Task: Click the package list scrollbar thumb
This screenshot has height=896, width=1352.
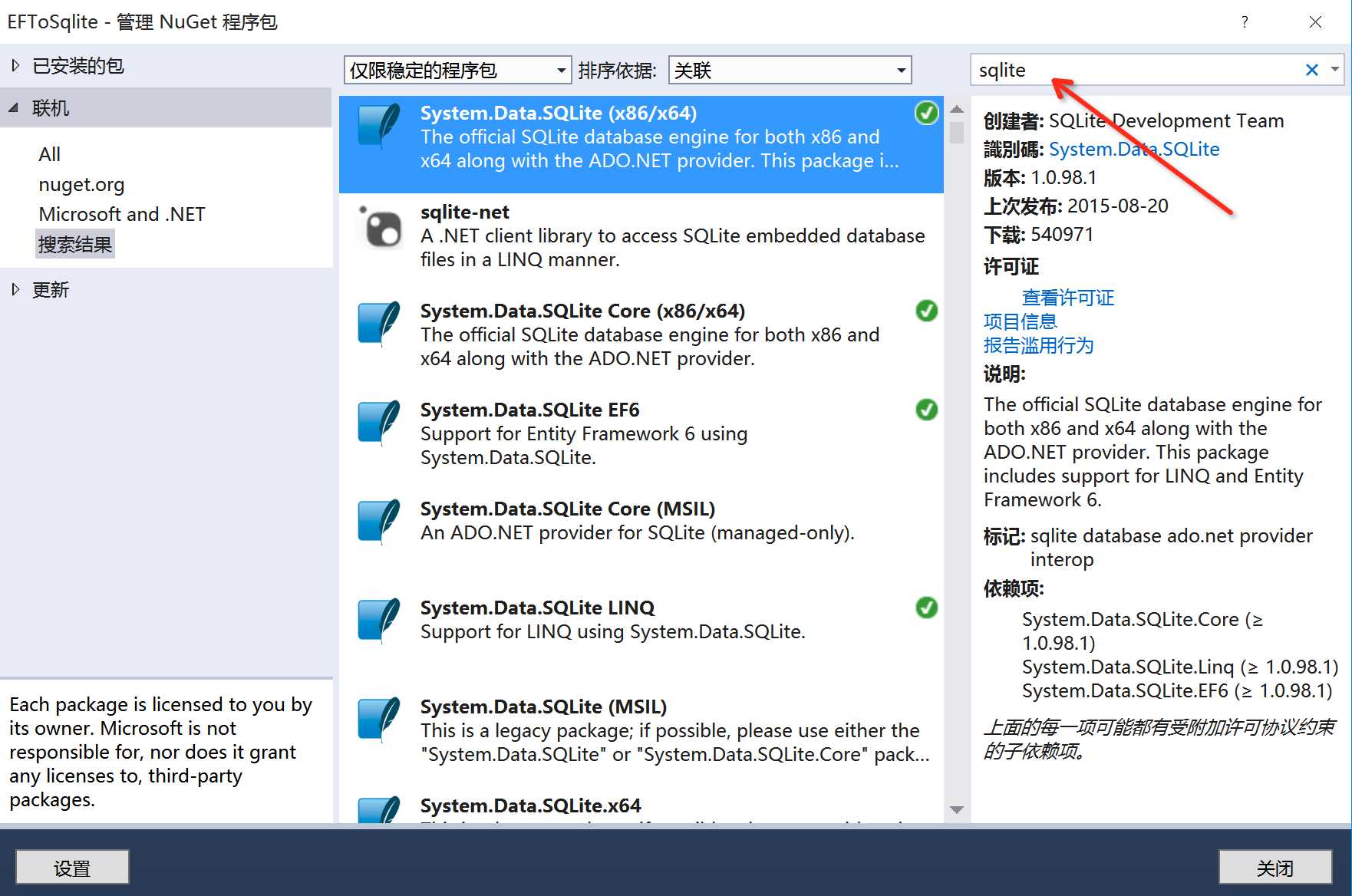Action: tap(957, 132)
